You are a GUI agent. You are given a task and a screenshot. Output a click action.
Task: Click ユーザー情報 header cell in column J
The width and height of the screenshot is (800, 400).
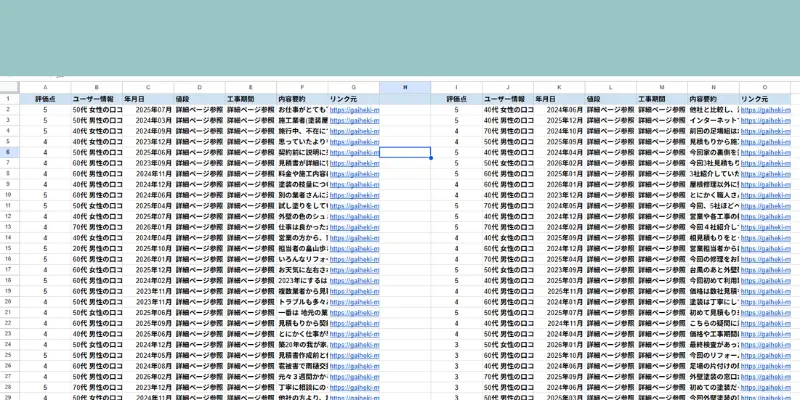506,99
